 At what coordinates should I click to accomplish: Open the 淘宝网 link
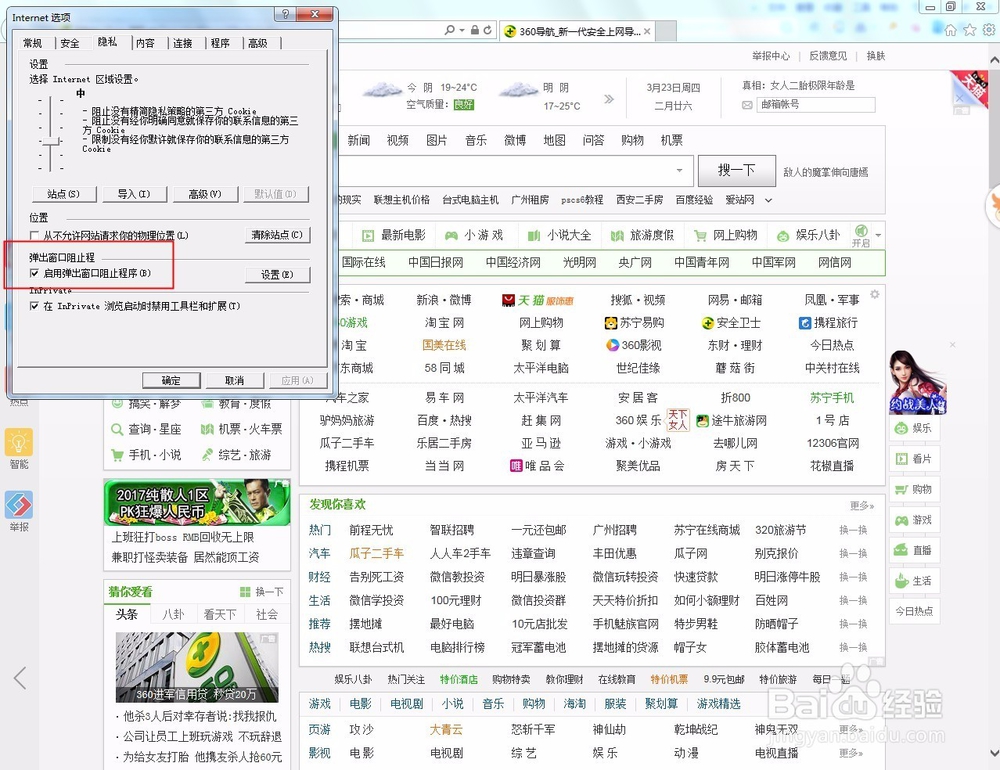click(445, 323)
